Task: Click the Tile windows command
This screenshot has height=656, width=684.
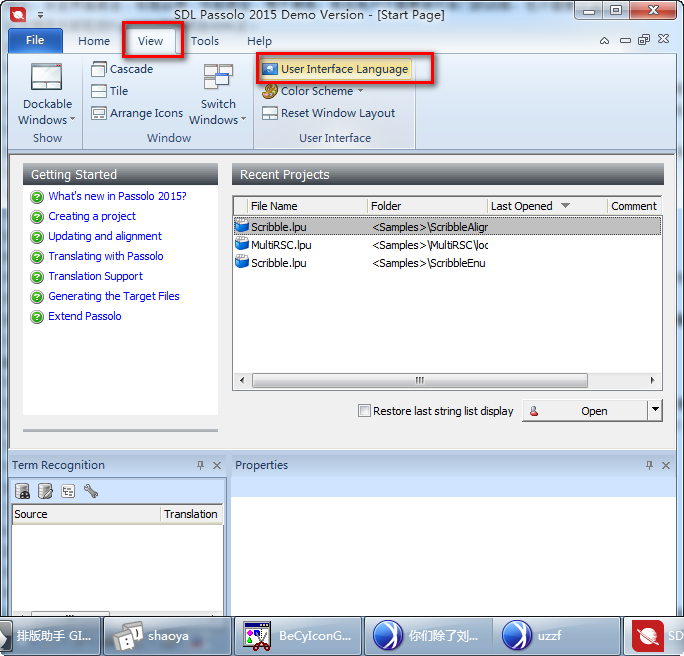Action: 109,91
